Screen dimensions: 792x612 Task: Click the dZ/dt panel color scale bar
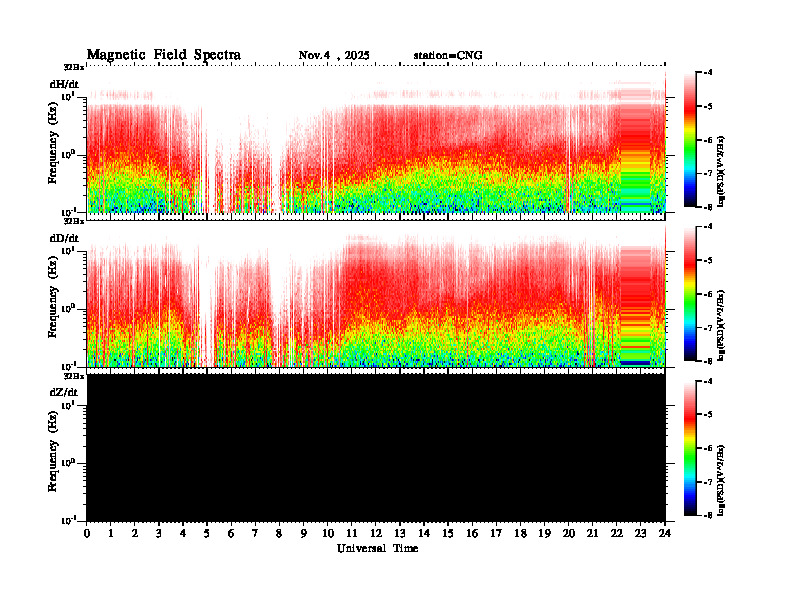point(690,448)
